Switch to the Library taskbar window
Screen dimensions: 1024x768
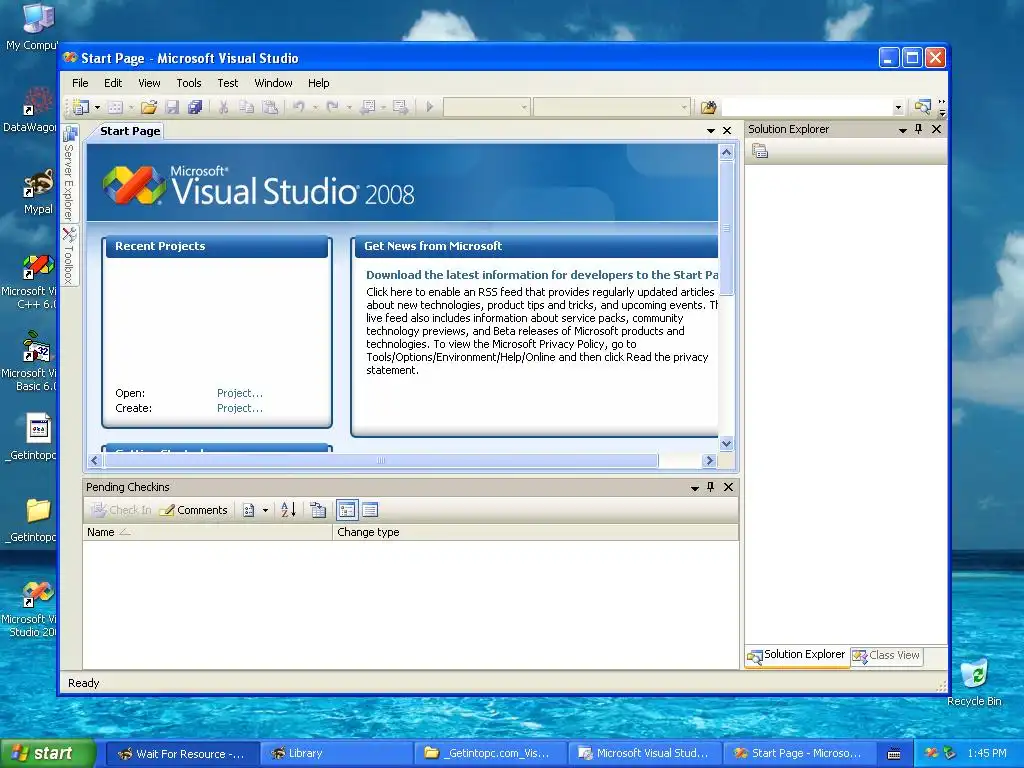(x=336, y=753)
